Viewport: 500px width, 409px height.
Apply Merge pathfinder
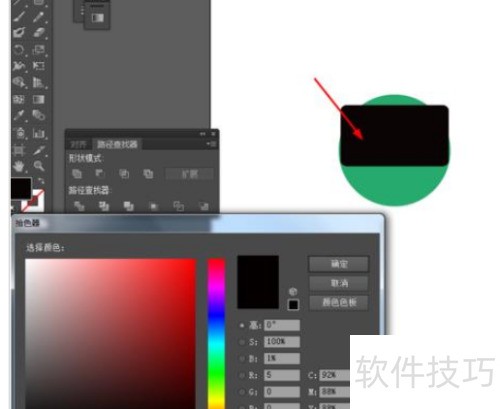click(129, 206)
